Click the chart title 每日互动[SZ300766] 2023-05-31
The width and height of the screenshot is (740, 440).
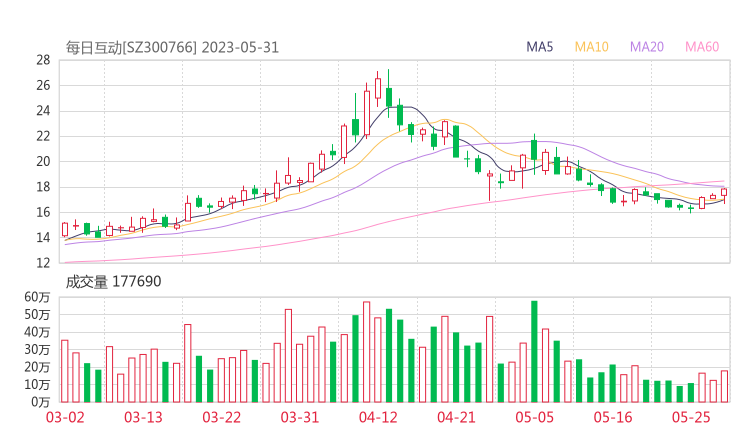coord(172,48)
